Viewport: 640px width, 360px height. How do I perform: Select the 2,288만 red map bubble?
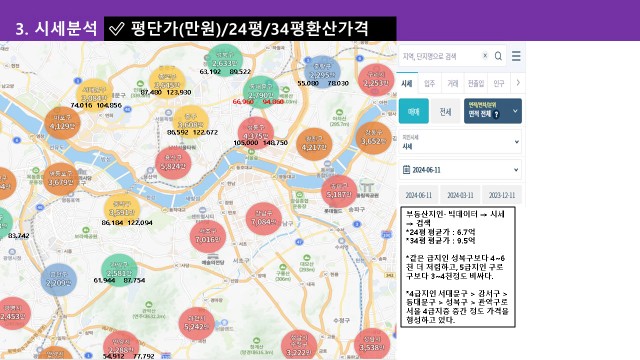tap(121, 346)
